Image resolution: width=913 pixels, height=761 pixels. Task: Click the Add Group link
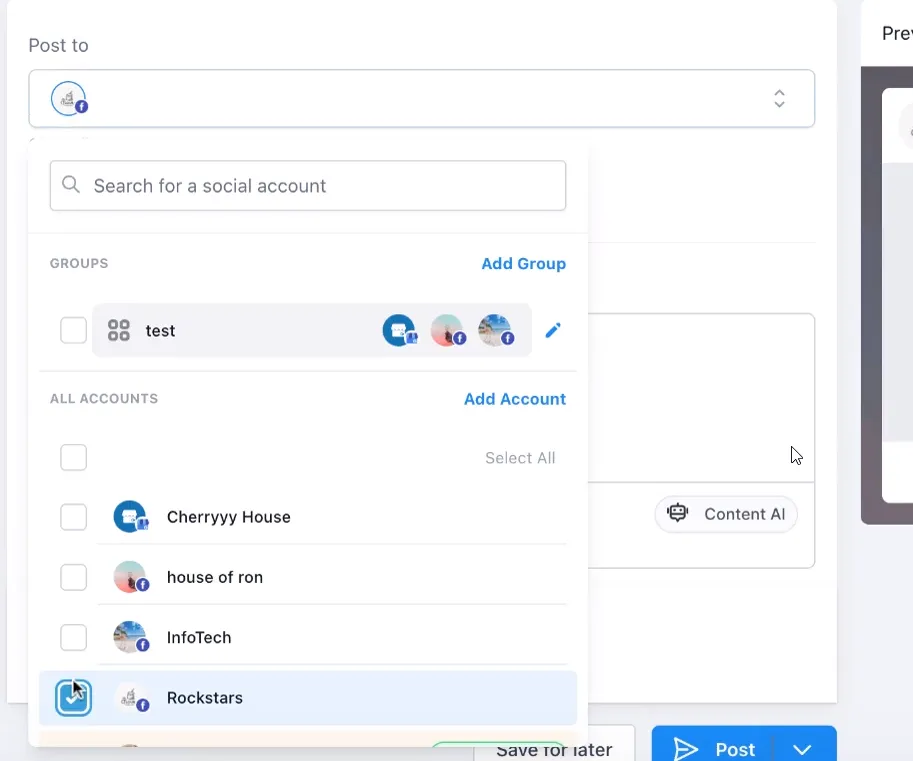523,264
